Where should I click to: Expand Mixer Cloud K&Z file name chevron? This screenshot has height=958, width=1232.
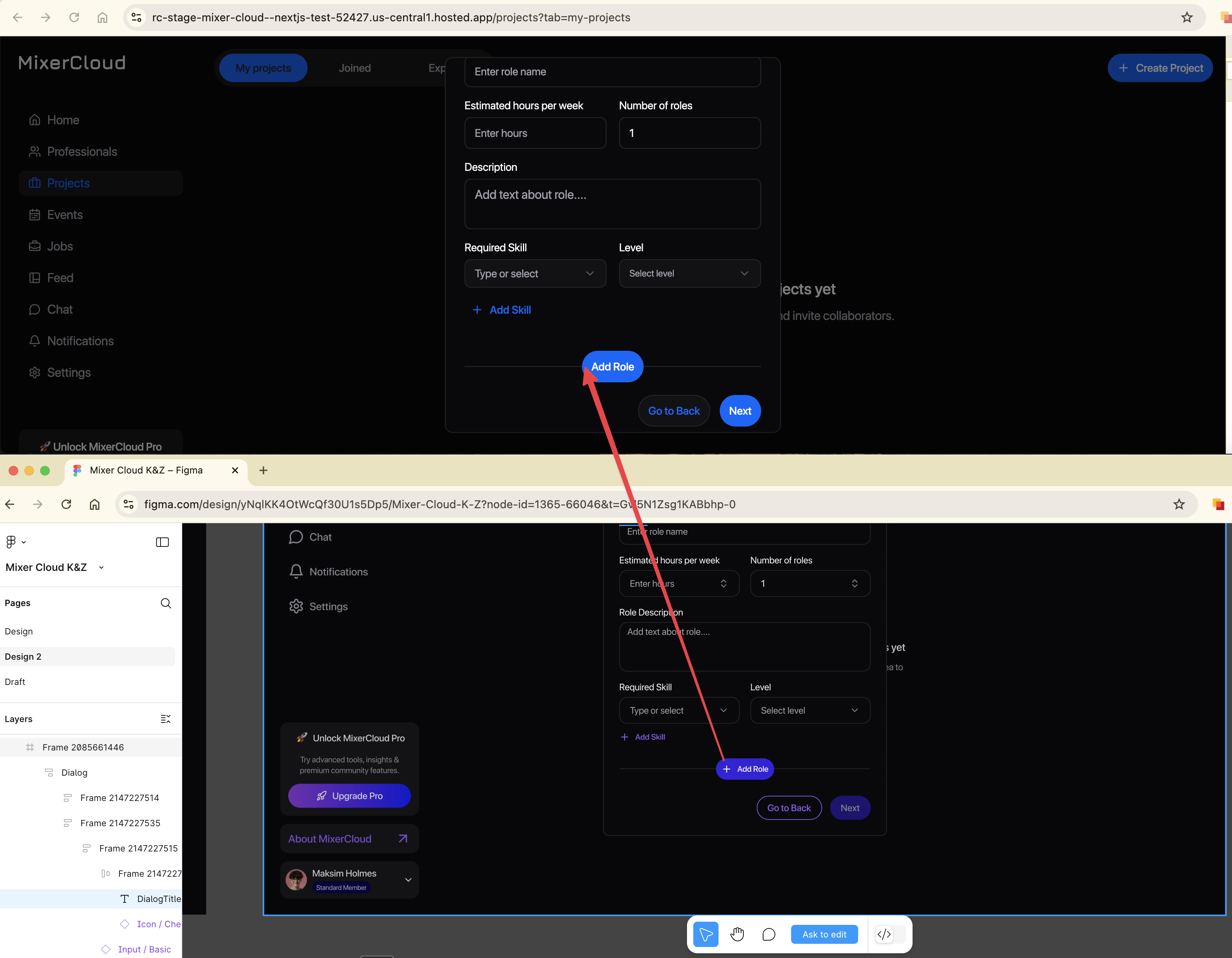pos(101,567)
